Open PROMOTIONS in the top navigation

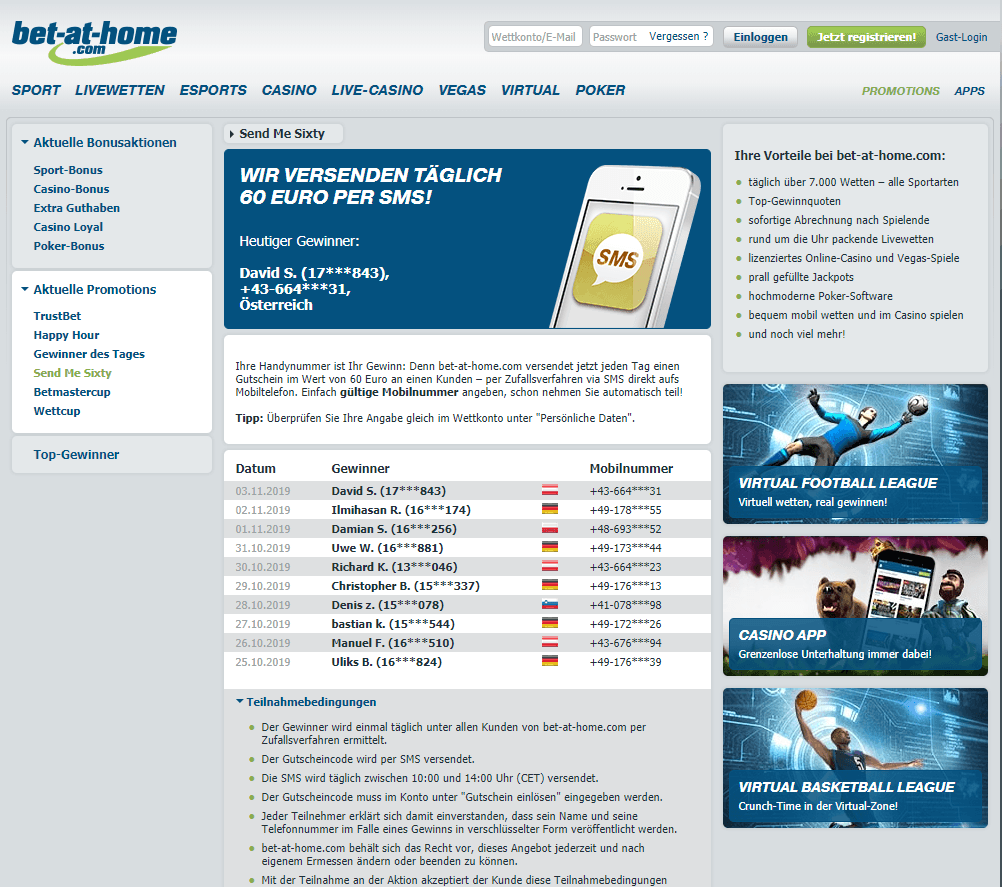click(x=900, y=91)
